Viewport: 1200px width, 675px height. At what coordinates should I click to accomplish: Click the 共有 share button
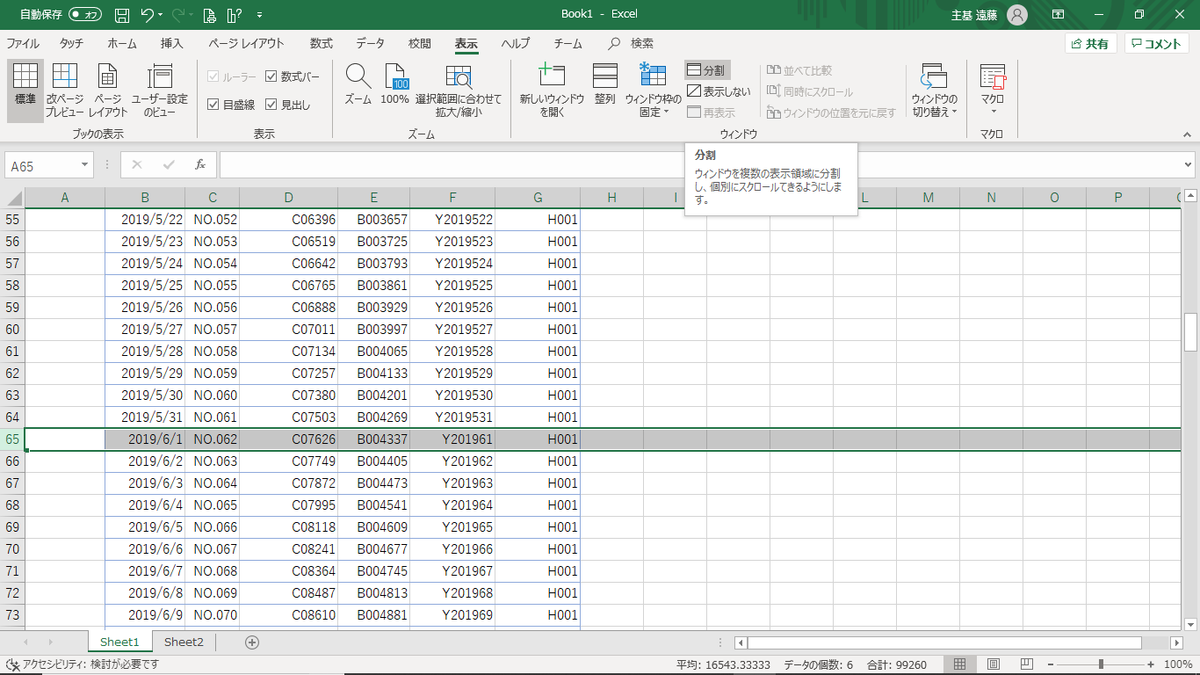(1090, 44)
